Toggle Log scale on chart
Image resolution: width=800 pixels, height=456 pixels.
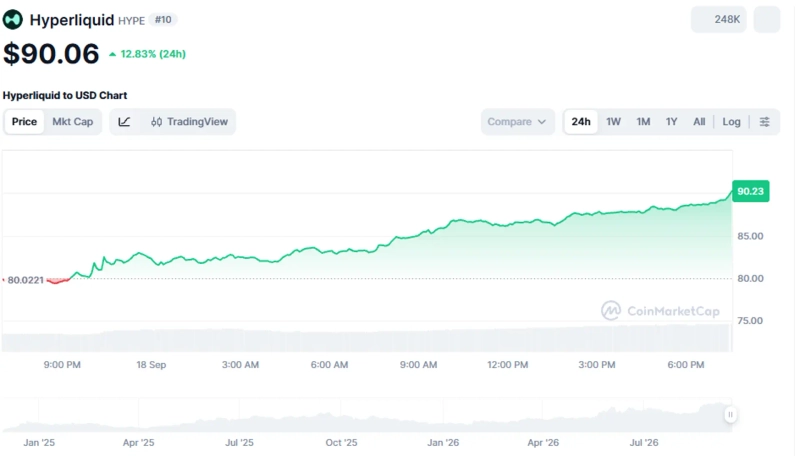pyautogui.click(x=731, y=122)
